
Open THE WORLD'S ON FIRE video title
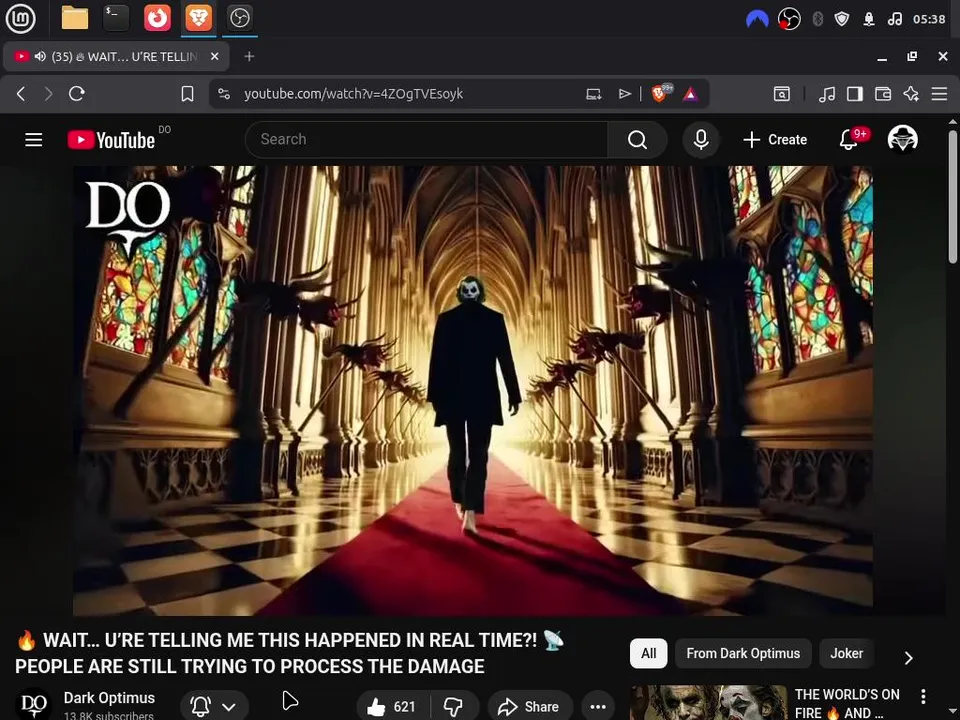847,703
